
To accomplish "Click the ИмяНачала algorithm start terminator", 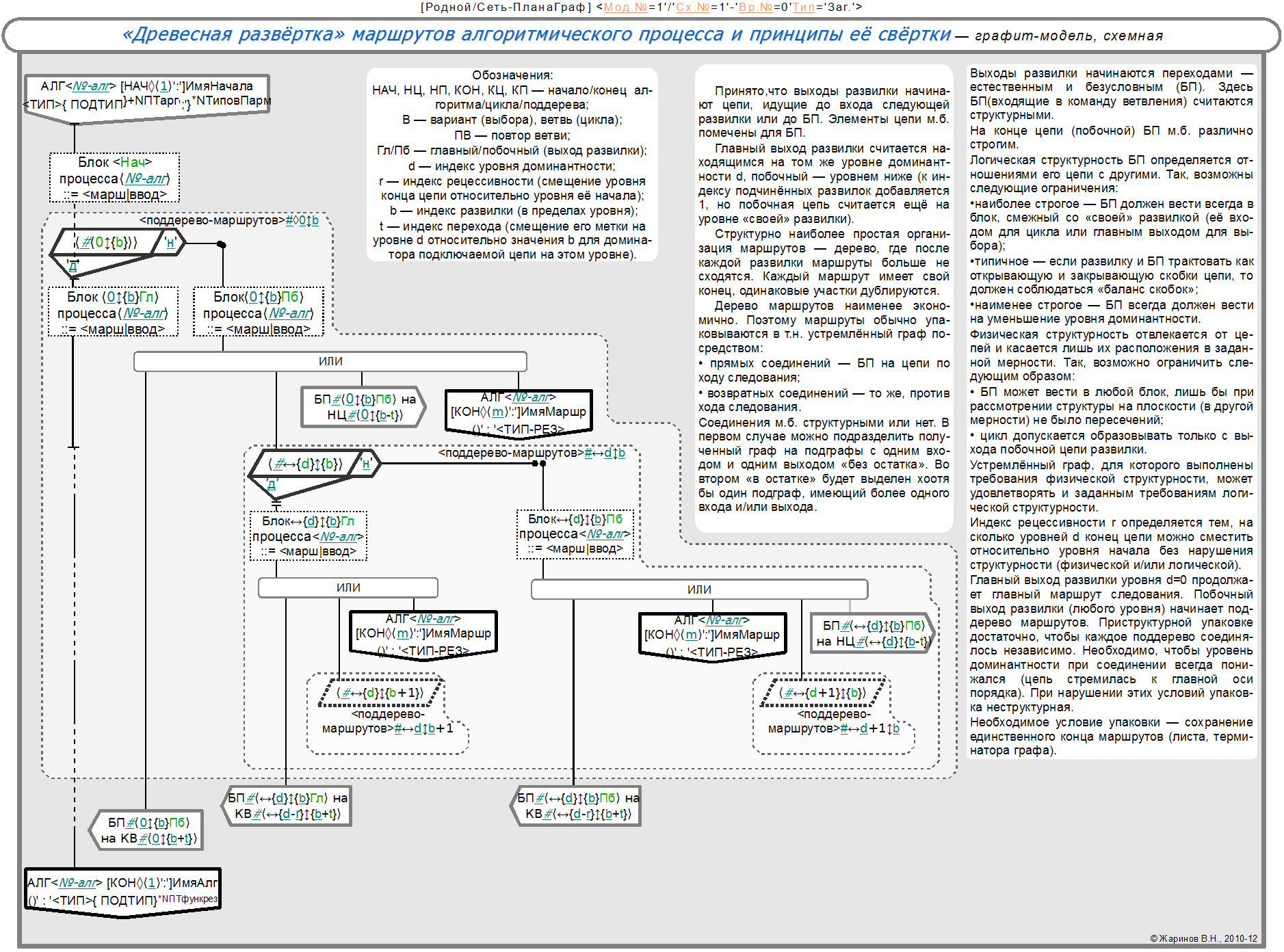I will [x=146, y=95].
